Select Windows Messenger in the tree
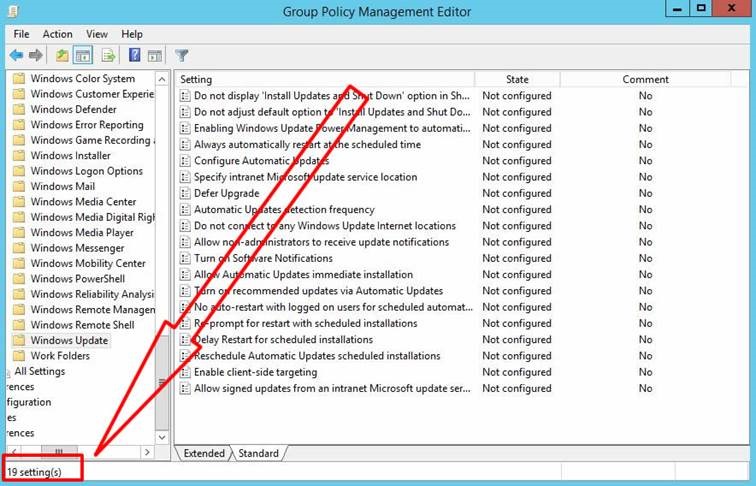This screenshot has width=756, height=486. 78,248
